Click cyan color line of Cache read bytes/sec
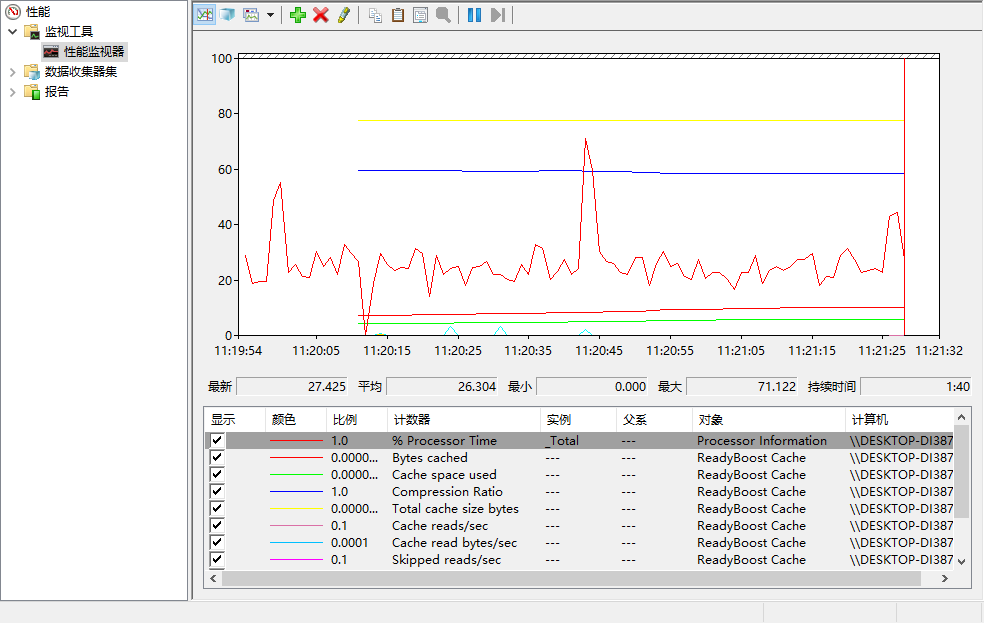 pyautogui.click(x=296, y=542)
